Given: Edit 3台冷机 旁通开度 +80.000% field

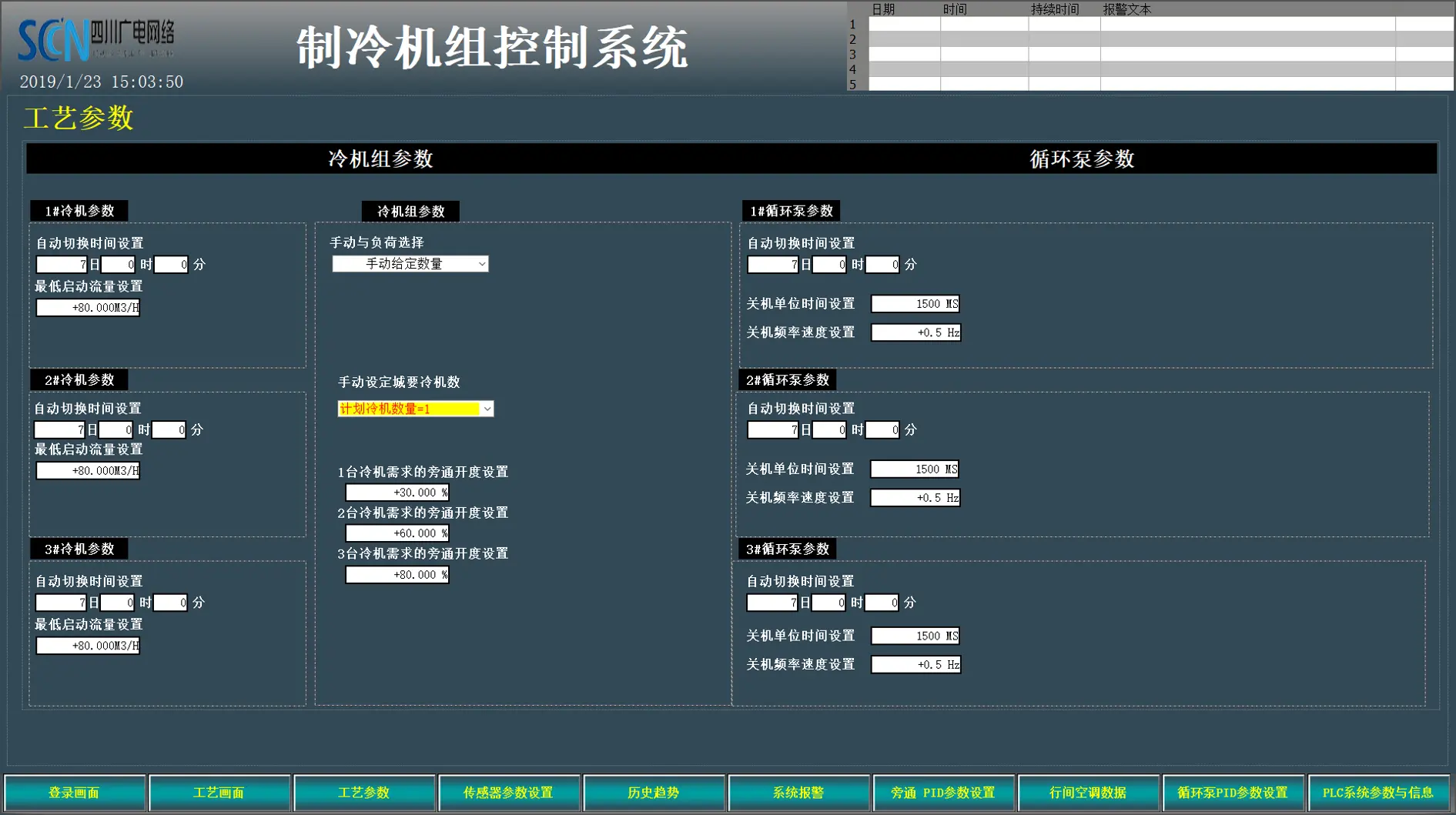Looking at the screenshot, I should click(397, 575).
